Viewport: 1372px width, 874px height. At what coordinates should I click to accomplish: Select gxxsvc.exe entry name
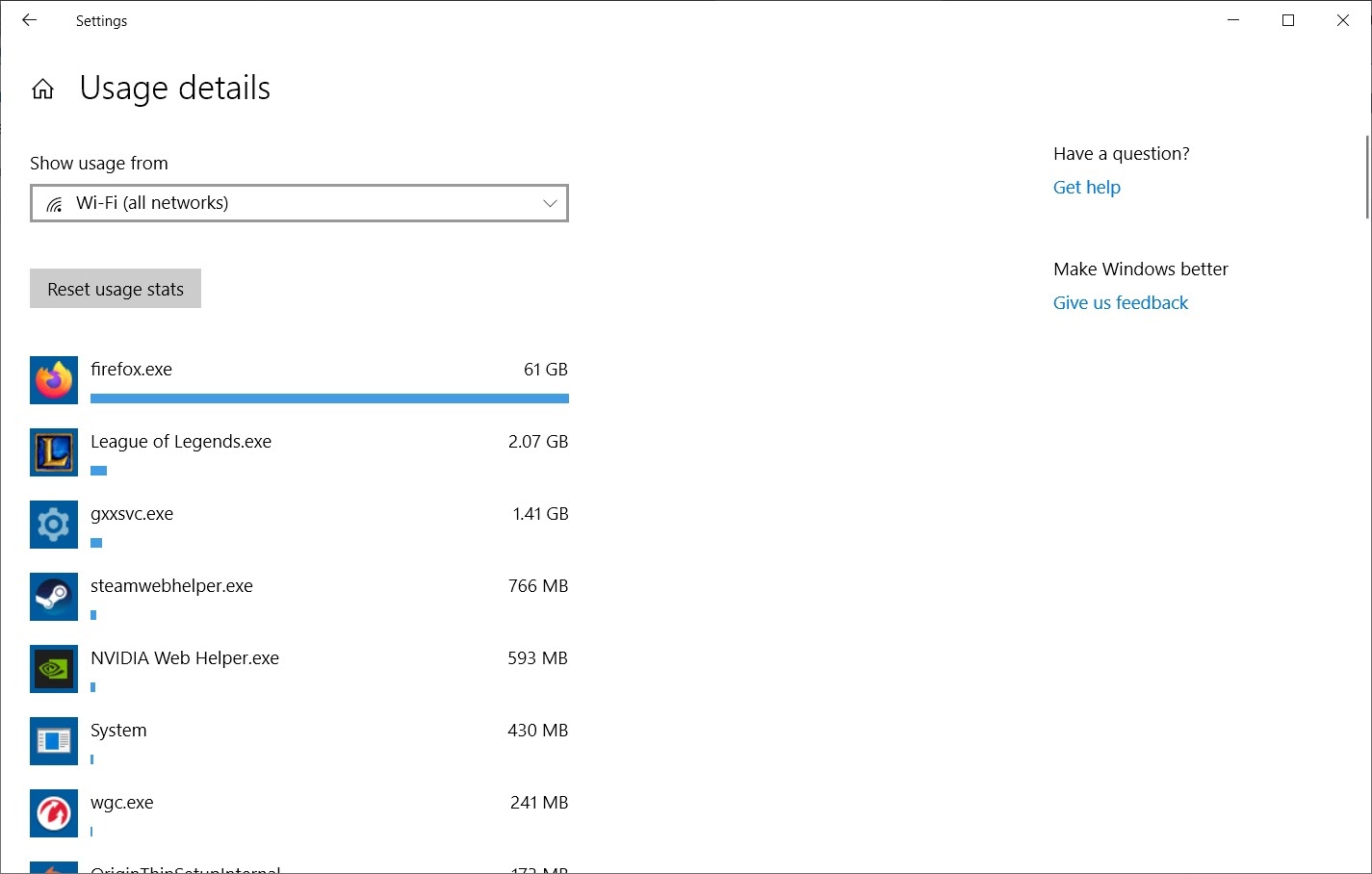(132, 514)
